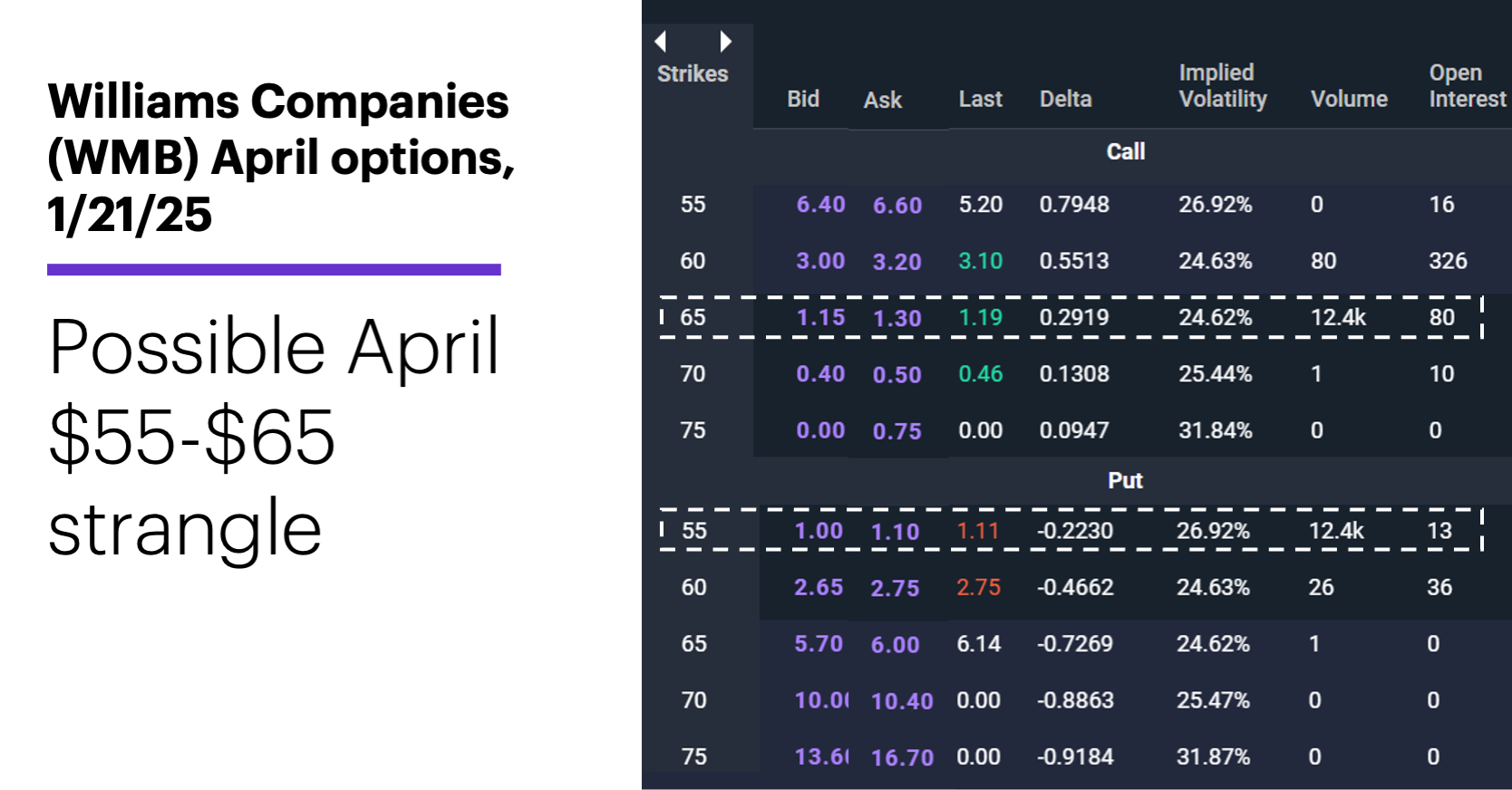
Task: Click the 1.15 bid of the 65 call
Action: pyautogui.click(x=819, y=317)
